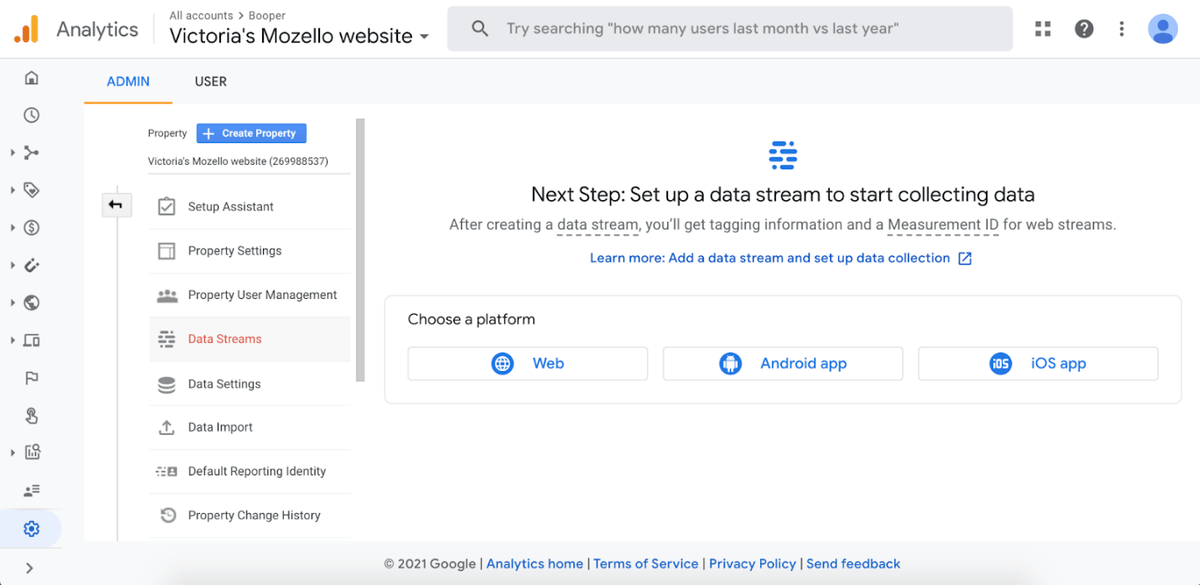This screenshot has width=1200, height=585.
Task: Switch to the USER tab
Action: click(210, 82)
